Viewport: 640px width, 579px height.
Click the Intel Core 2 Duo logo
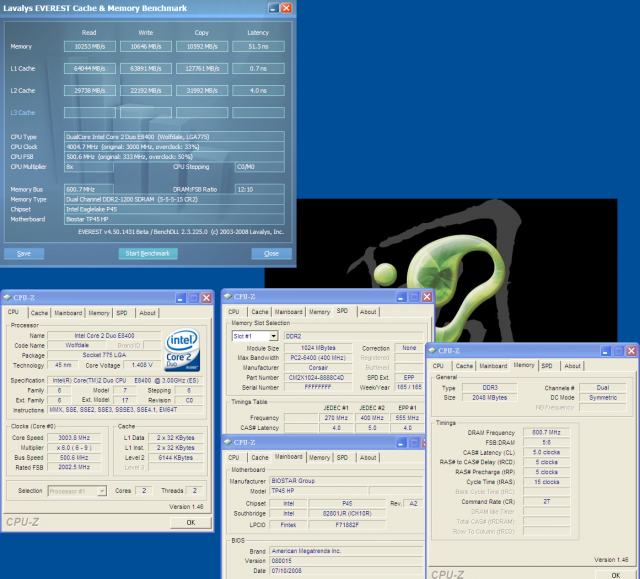point(182,350)
